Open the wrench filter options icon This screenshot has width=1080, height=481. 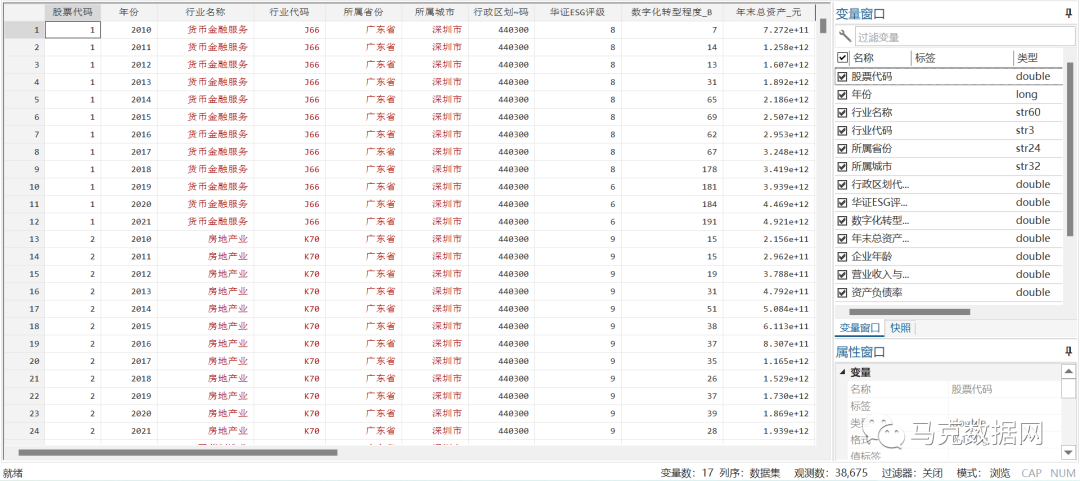(844, 37)
